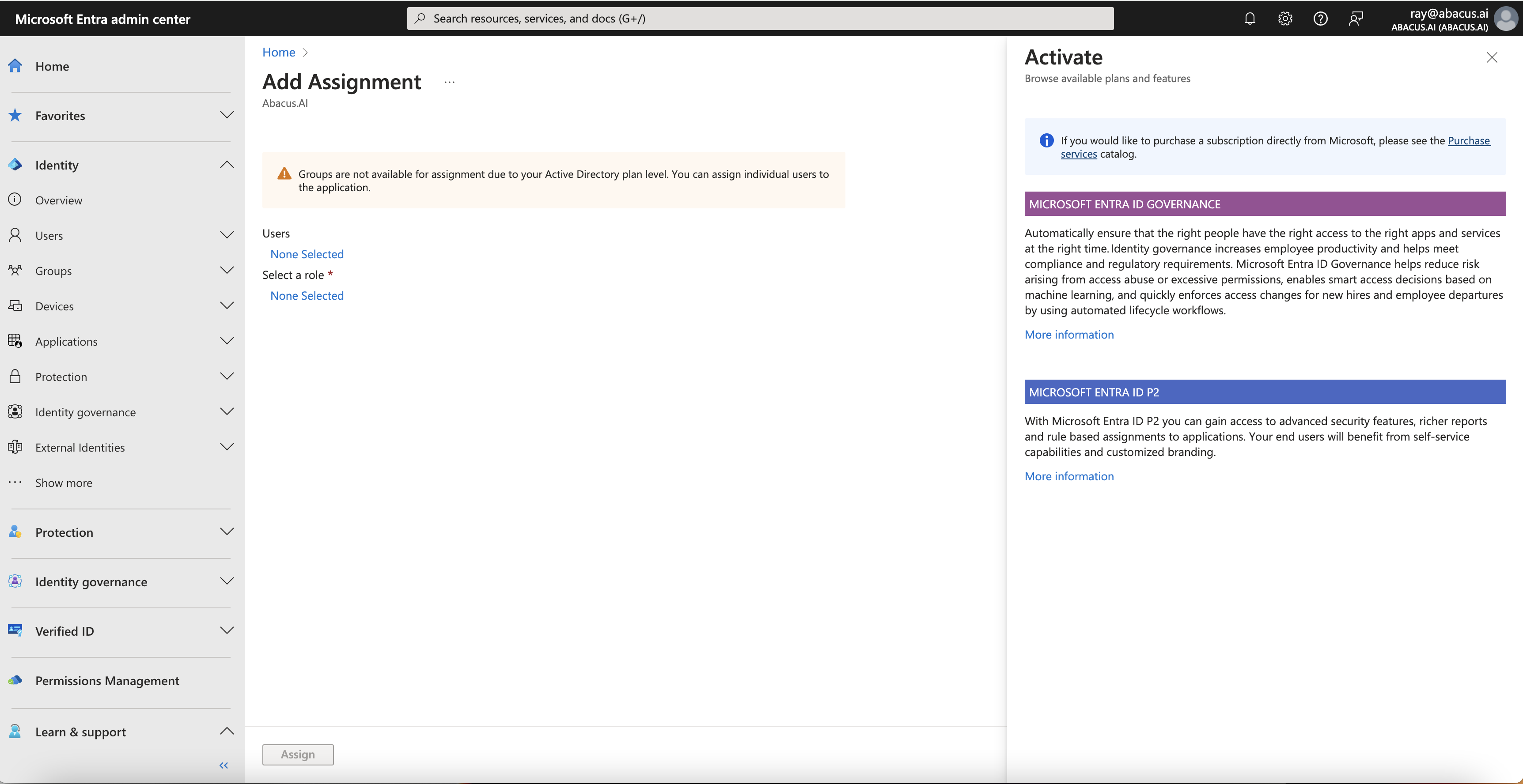Open the settings gear icon
This screenshot has width=1523, height=784.
(x=1285, y=18)
